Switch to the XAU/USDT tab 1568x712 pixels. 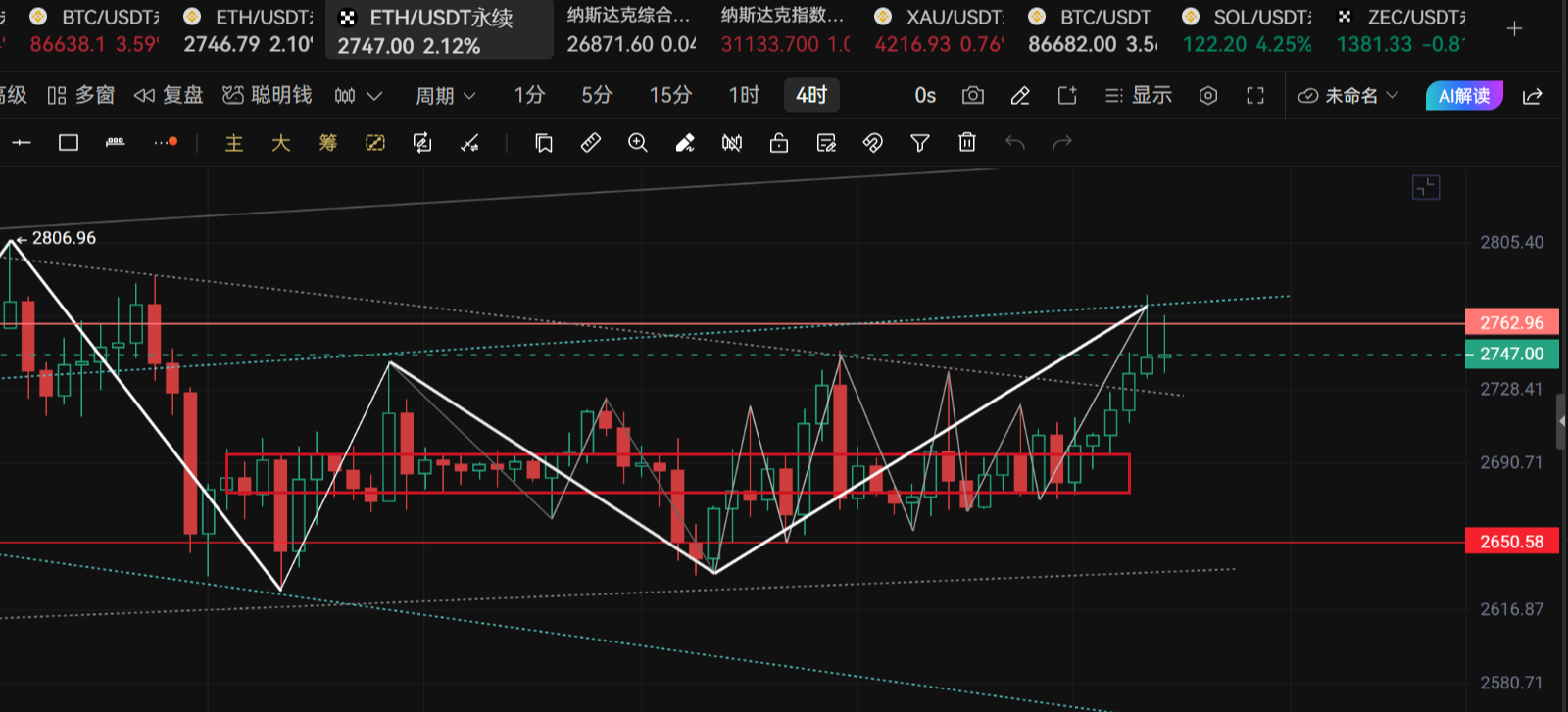click(940, 30)
